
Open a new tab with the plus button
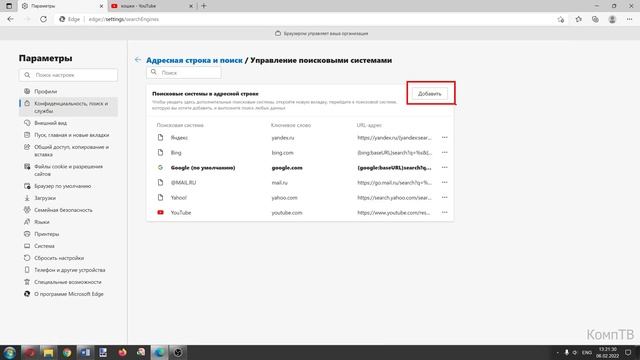pos(204,6)
